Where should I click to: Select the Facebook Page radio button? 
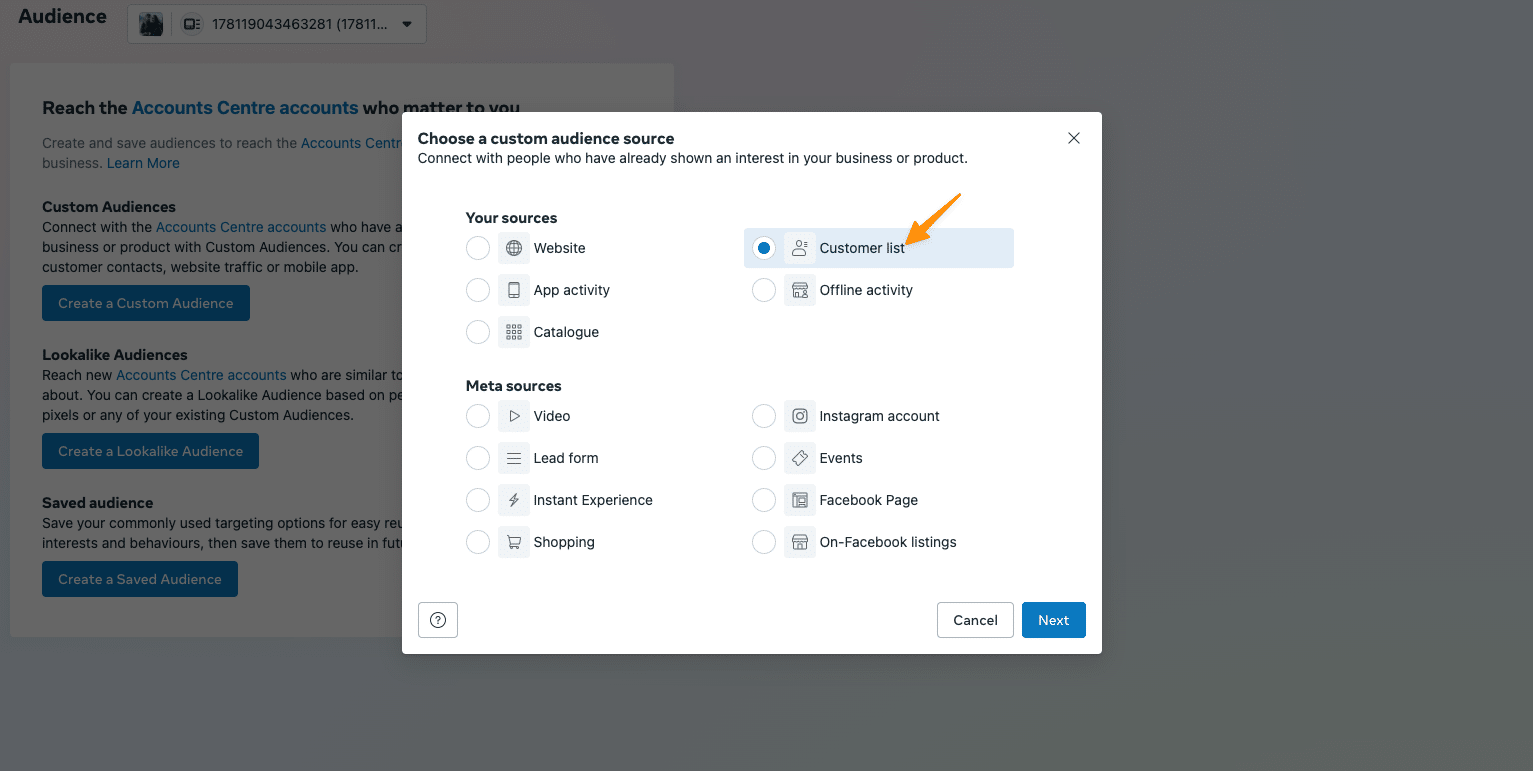[x=764, y=500]
